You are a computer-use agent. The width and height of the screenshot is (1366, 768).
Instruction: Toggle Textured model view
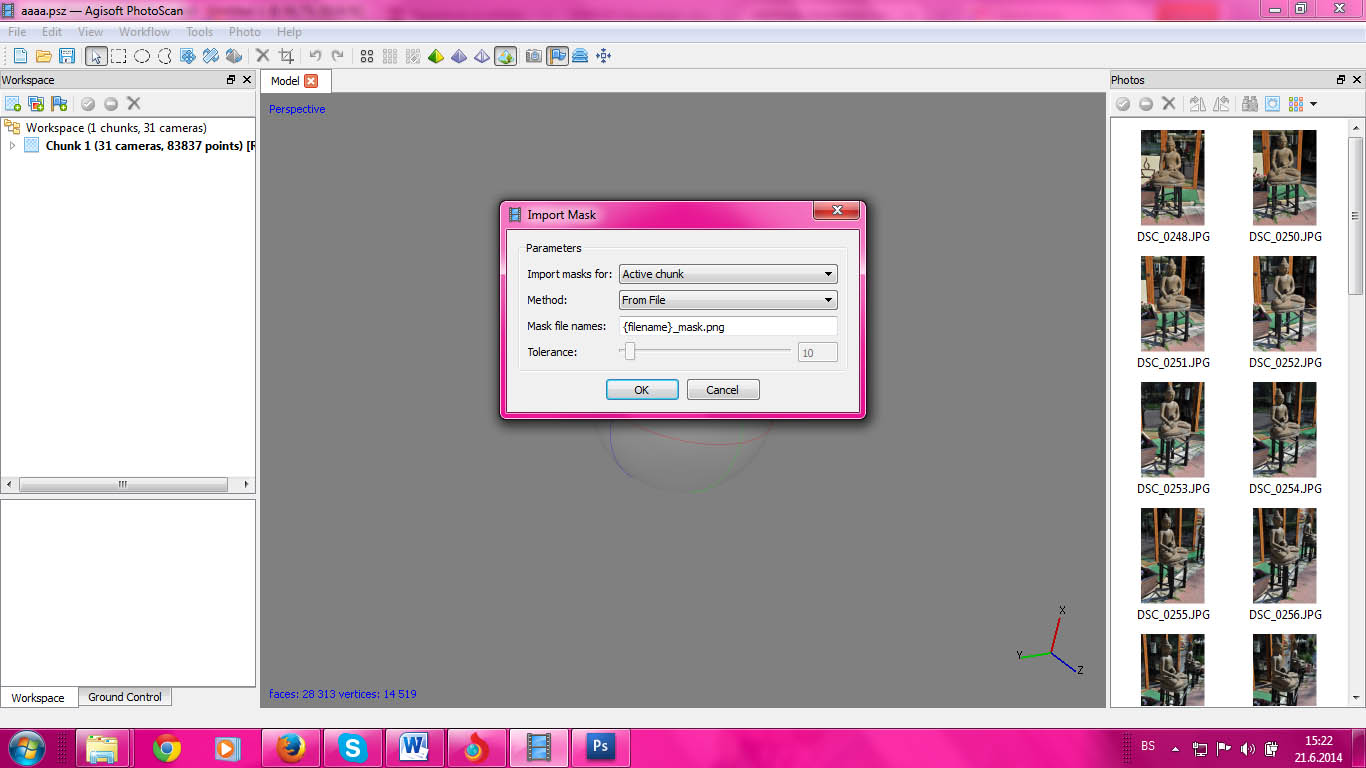click(505, 56)
